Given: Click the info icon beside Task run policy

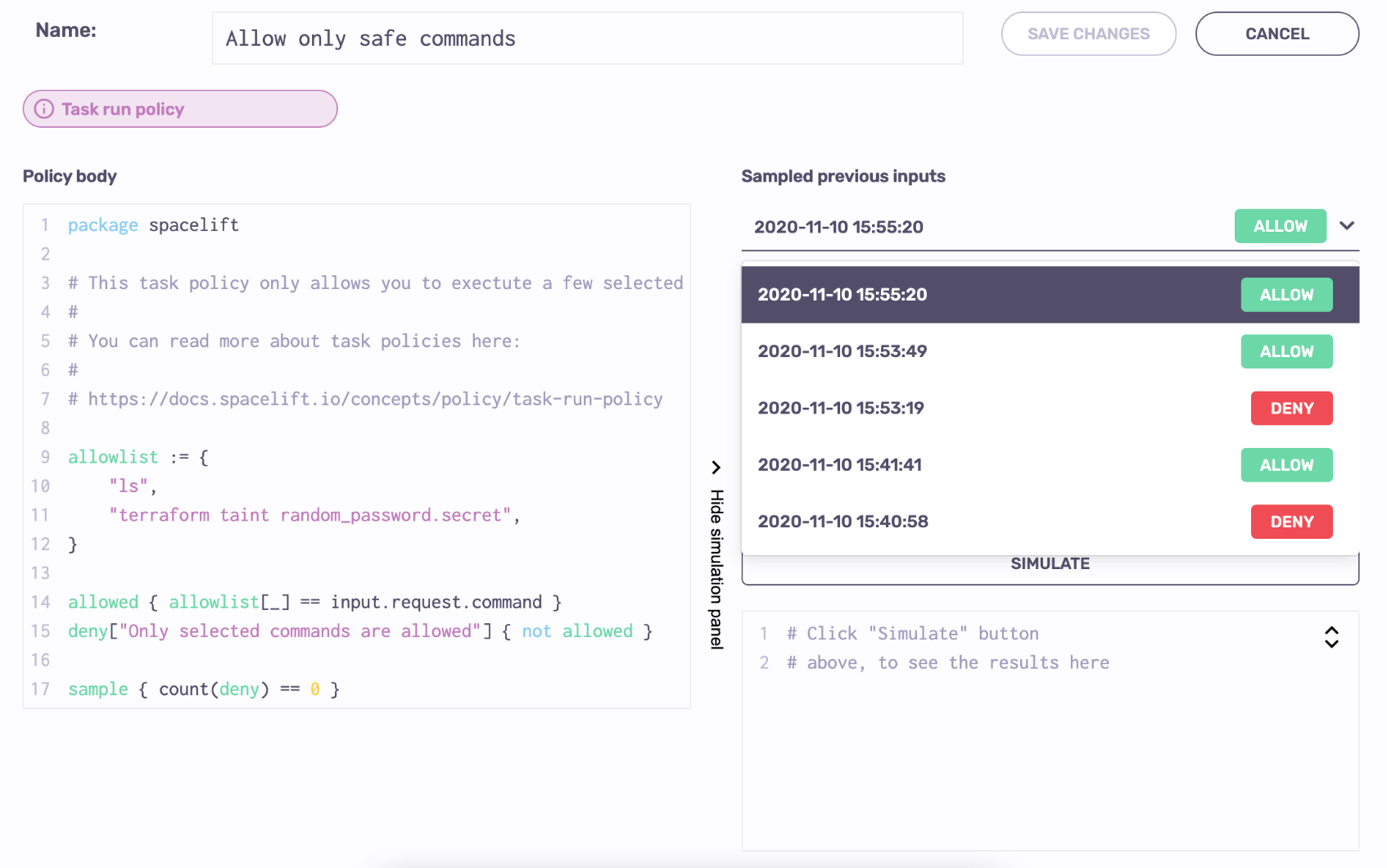Looking at the screenshot, I should pos(44,109).
